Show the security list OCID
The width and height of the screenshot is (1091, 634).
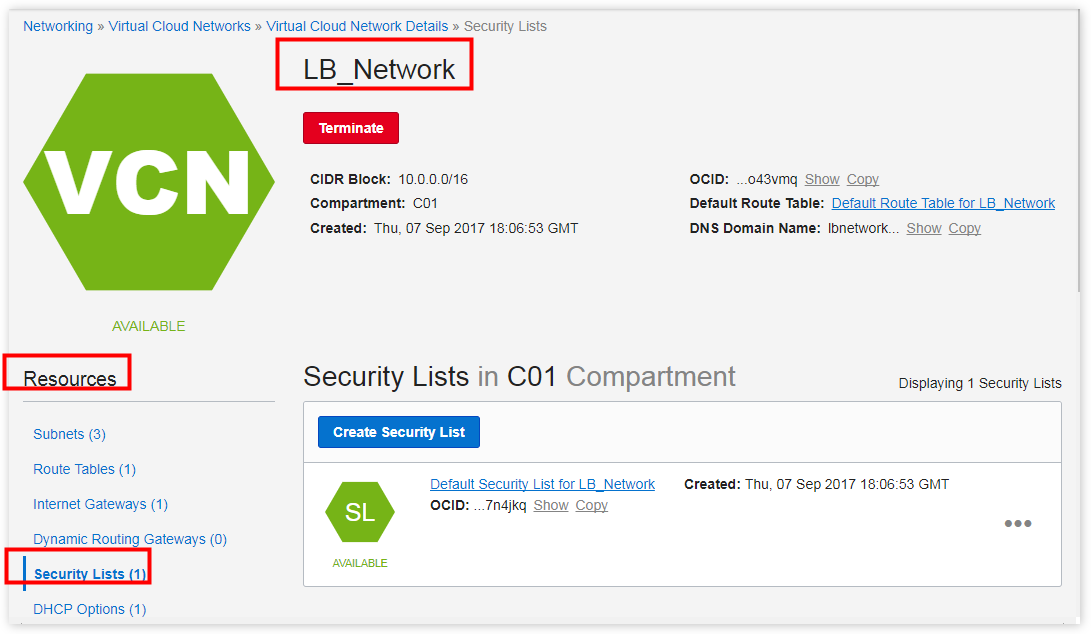pos(551,505)
